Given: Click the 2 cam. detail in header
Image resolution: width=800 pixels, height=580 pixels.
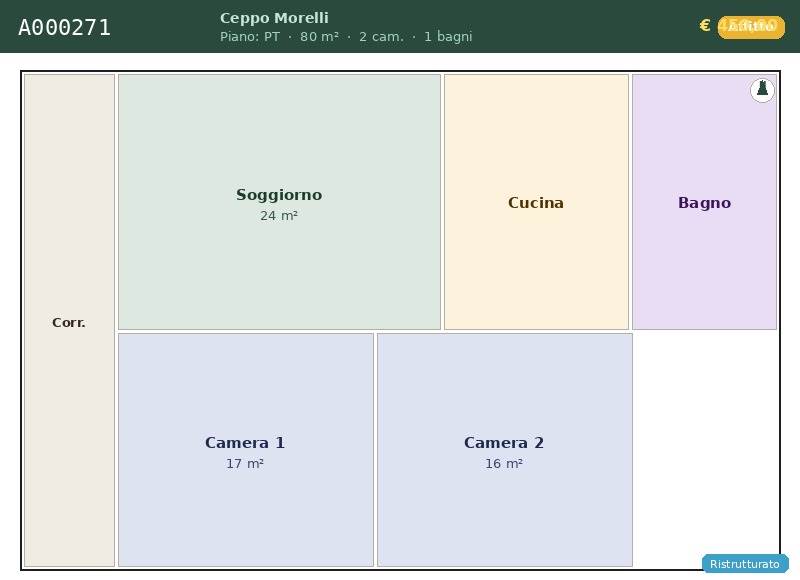Looking at the screenshot, I should point(381,37).
